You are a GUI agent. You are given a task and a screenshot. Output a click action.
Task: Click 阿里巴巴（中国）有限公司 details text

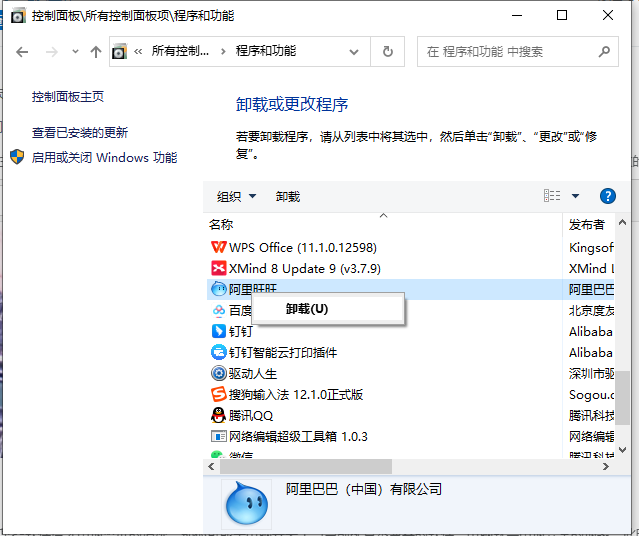pyautogui.click(x=364, y=489)
